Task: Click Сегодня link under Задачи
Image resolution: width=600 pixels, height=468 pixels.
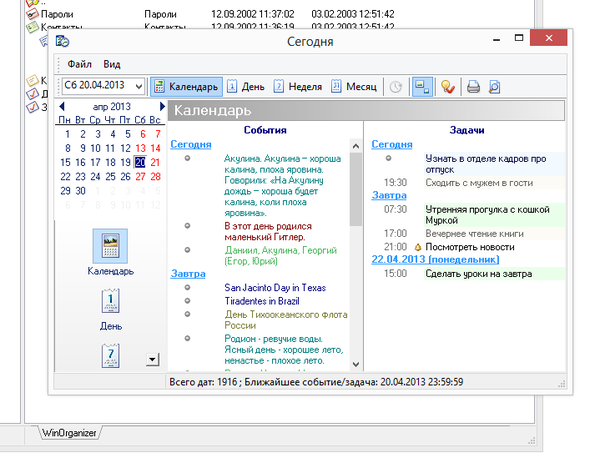Action: point(392,144)
